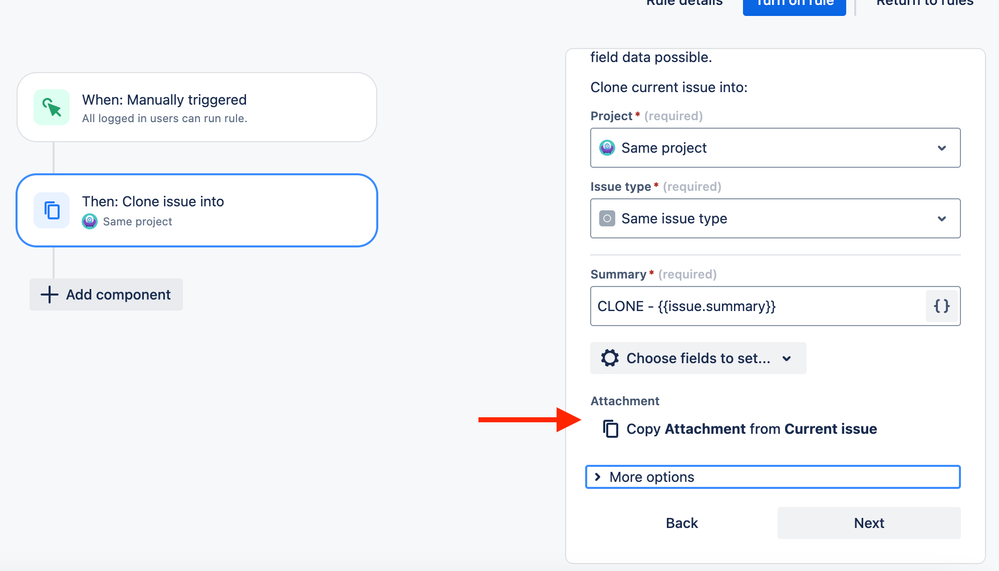Expand the More options section

coord(773,477)
